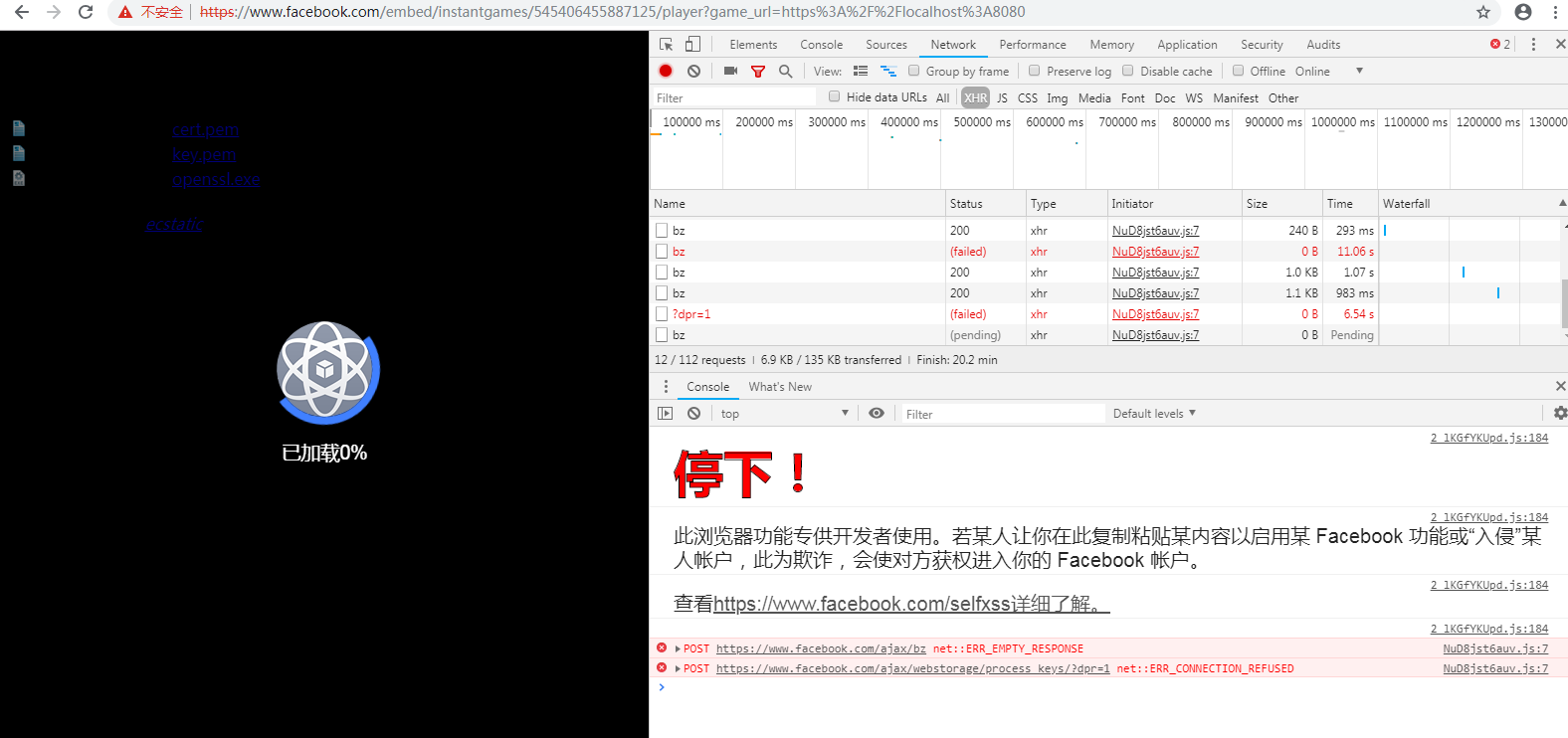This screenshot has height=738, width=1568.
Task: Open the openssl.exe file link
Action: click(215, 179)
